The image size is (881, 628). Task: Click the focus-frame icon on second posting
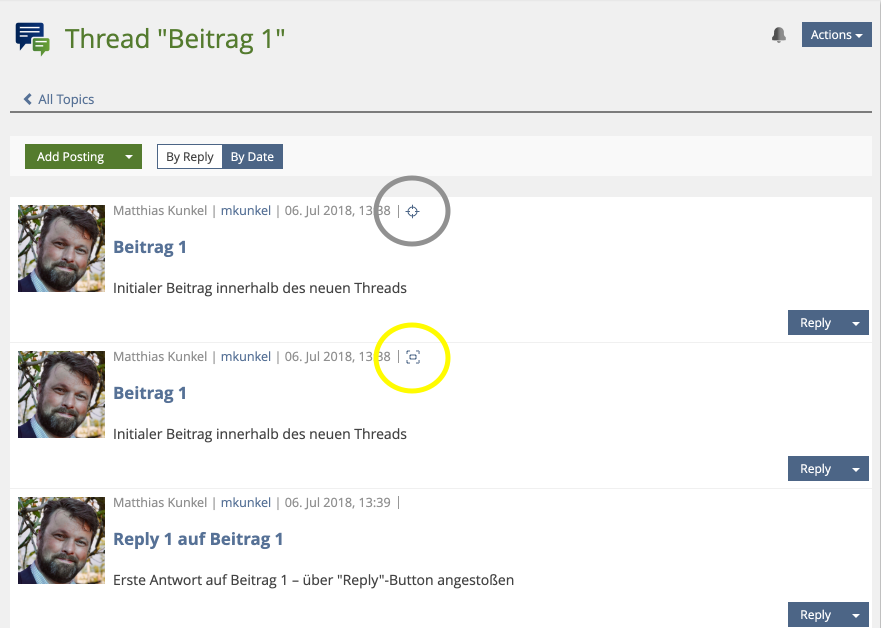pos(413,357)
